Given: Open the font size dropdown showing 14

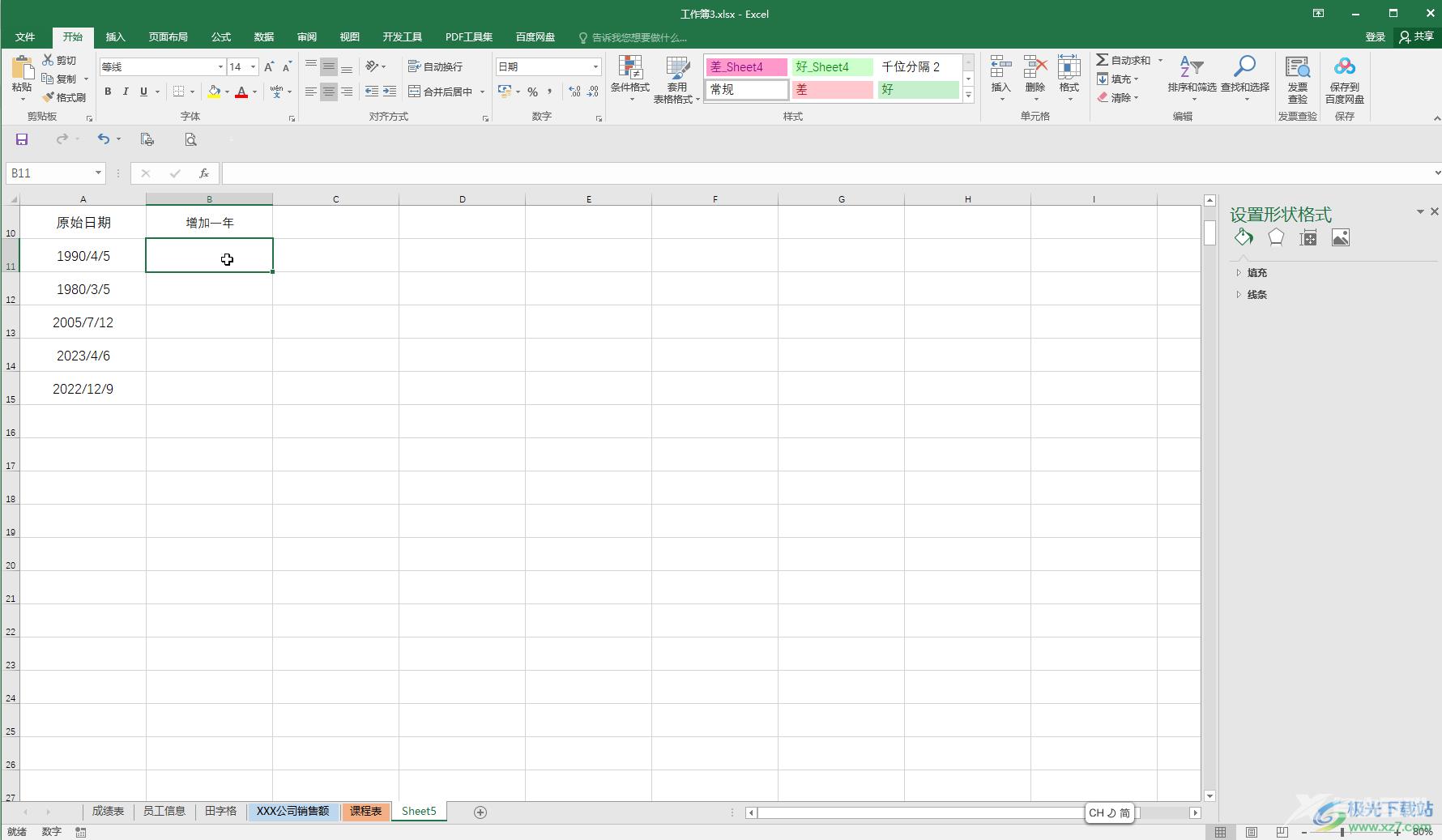Looking at the screenshot, I should (x=254, y=67).
